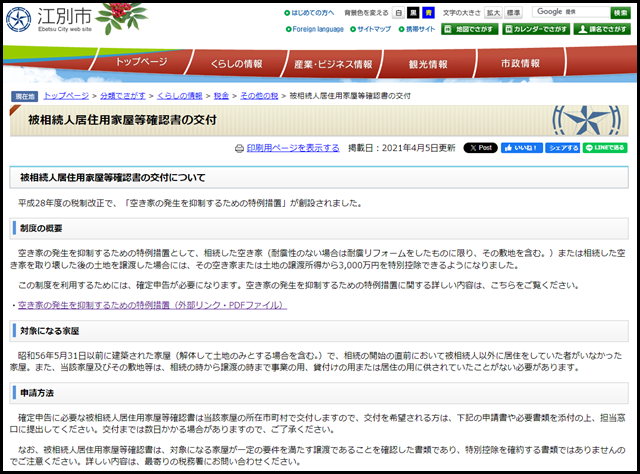
Task: Open 空き家の発生を抑制するための特例措置 PDF link
Action: coord(152,305)
